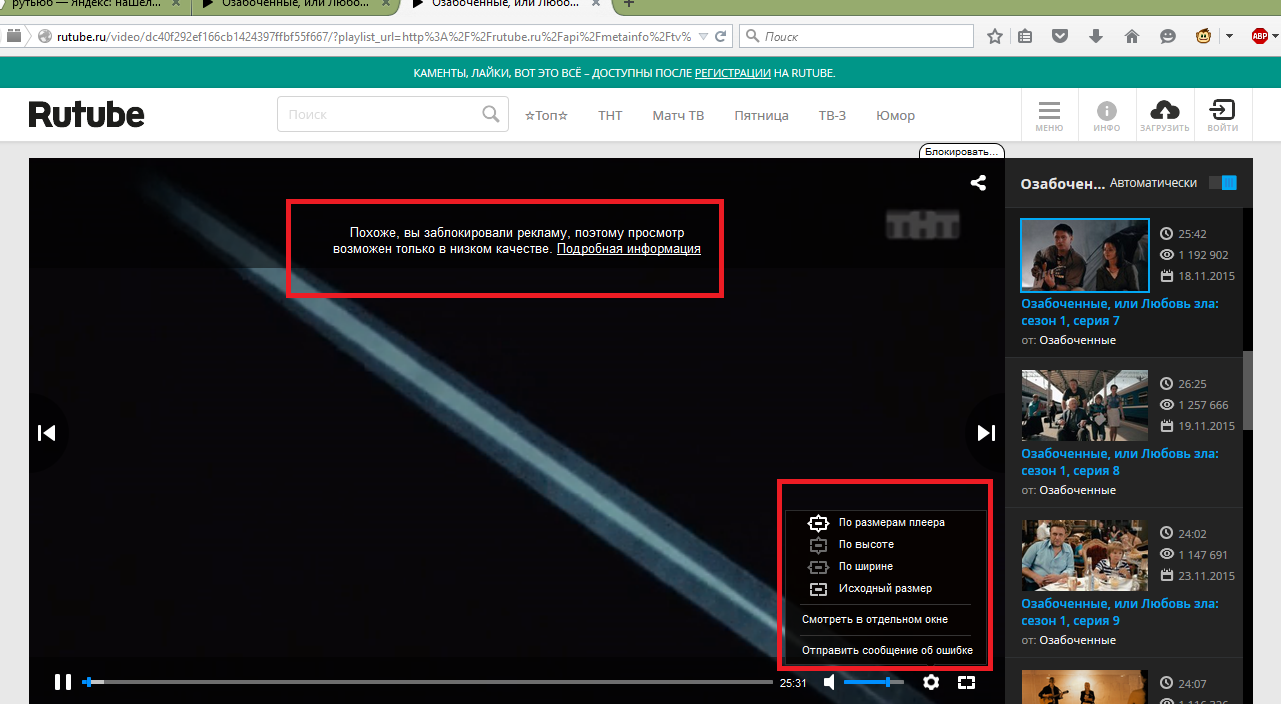Click the share icon on video player
Viewport: 1281px width, 704px height.
978,183
